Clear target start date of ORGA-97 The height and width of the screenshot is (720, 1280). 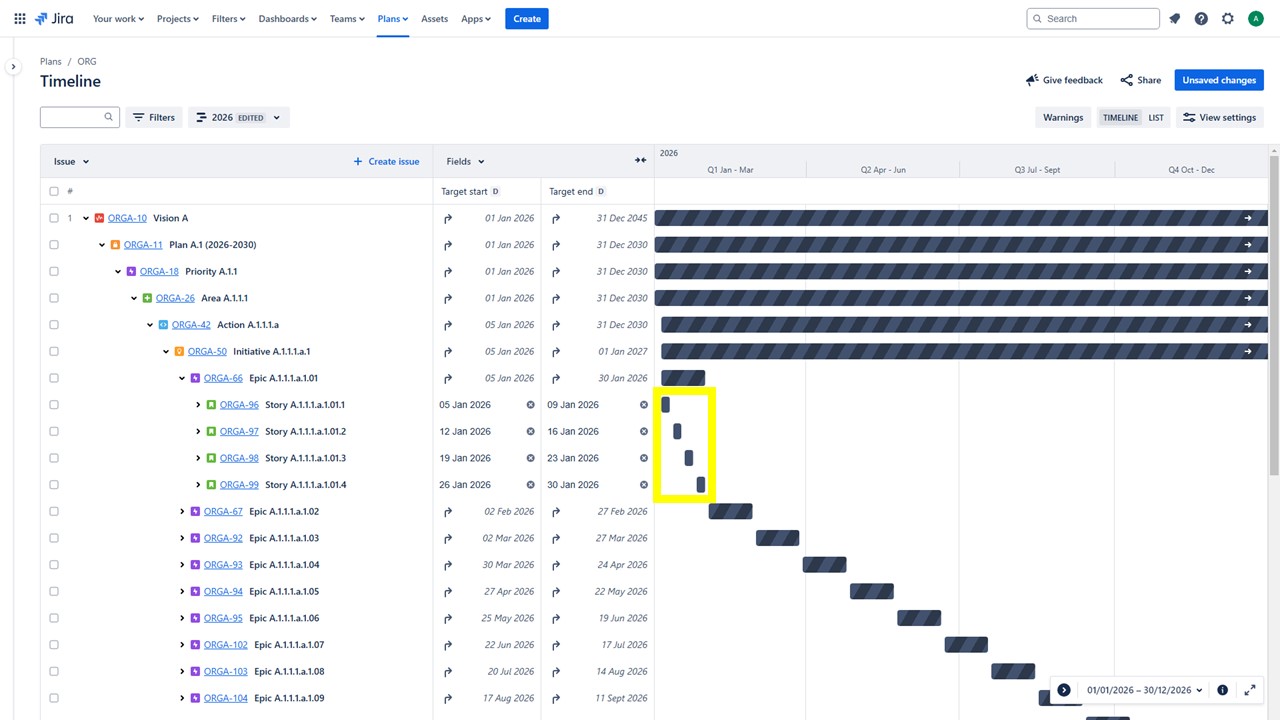coord(531,432)
